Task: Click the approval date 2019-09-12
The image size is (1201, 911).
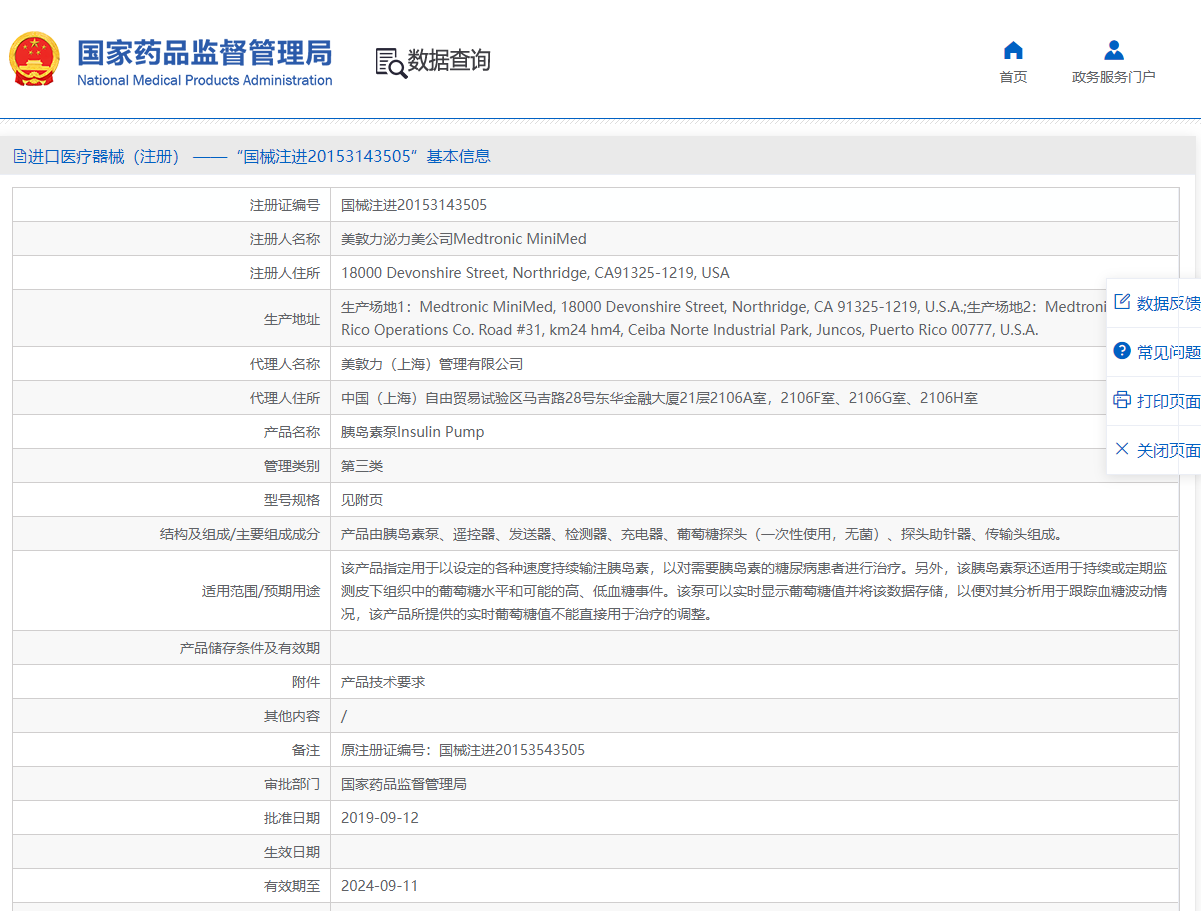Action: (x=380, y=818)
